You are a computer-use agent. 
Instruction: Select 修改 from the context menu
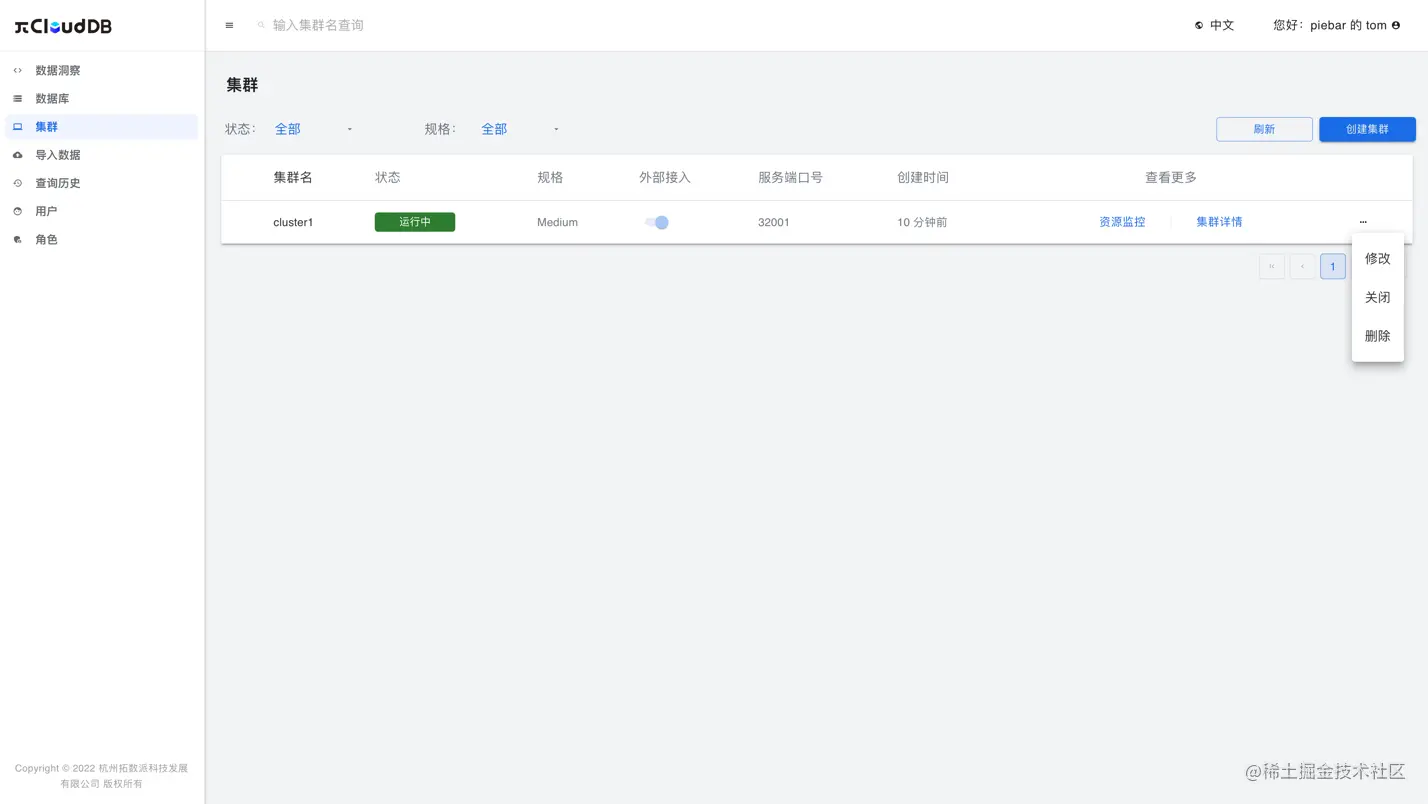(x=1378, y=258)
